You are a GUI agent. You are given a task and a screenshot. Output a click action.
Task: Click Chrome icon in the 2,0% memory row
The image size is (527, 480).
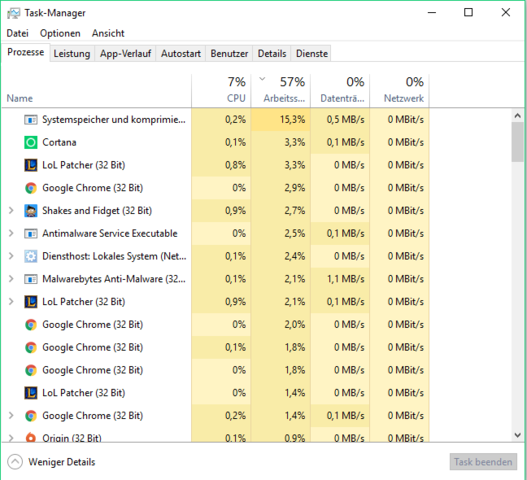(31, 325)
